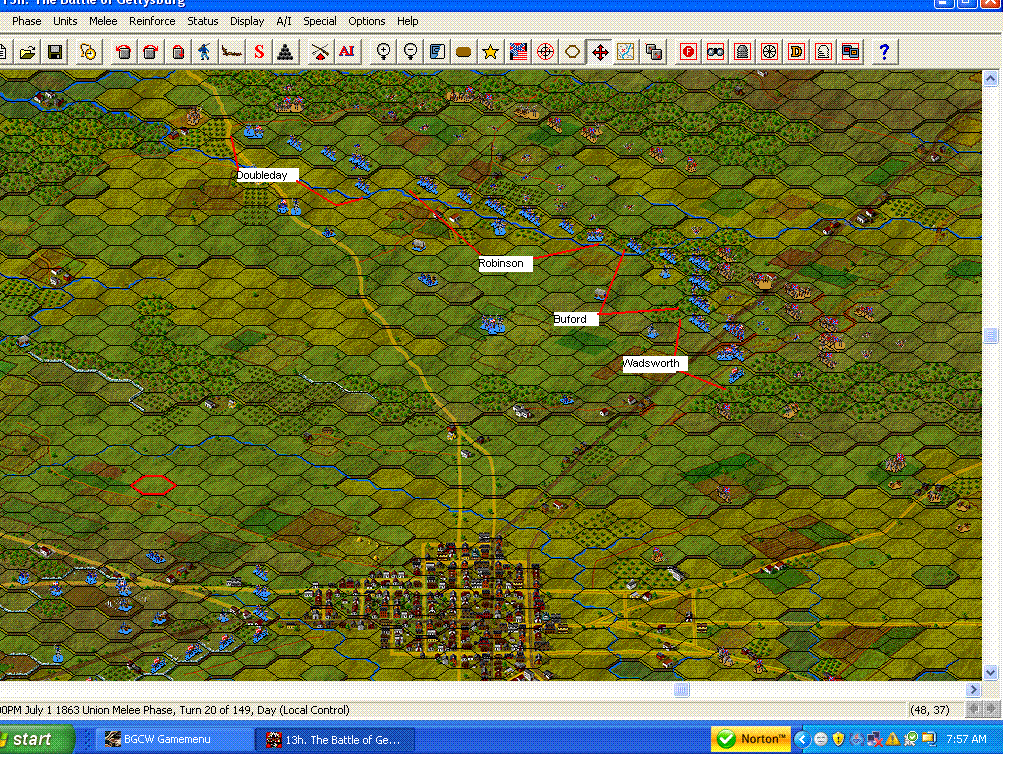This screenshot has width=1024, height=768.
Task: Select 13h. The Battle of Ge... taskbar button
Action: 334,739
